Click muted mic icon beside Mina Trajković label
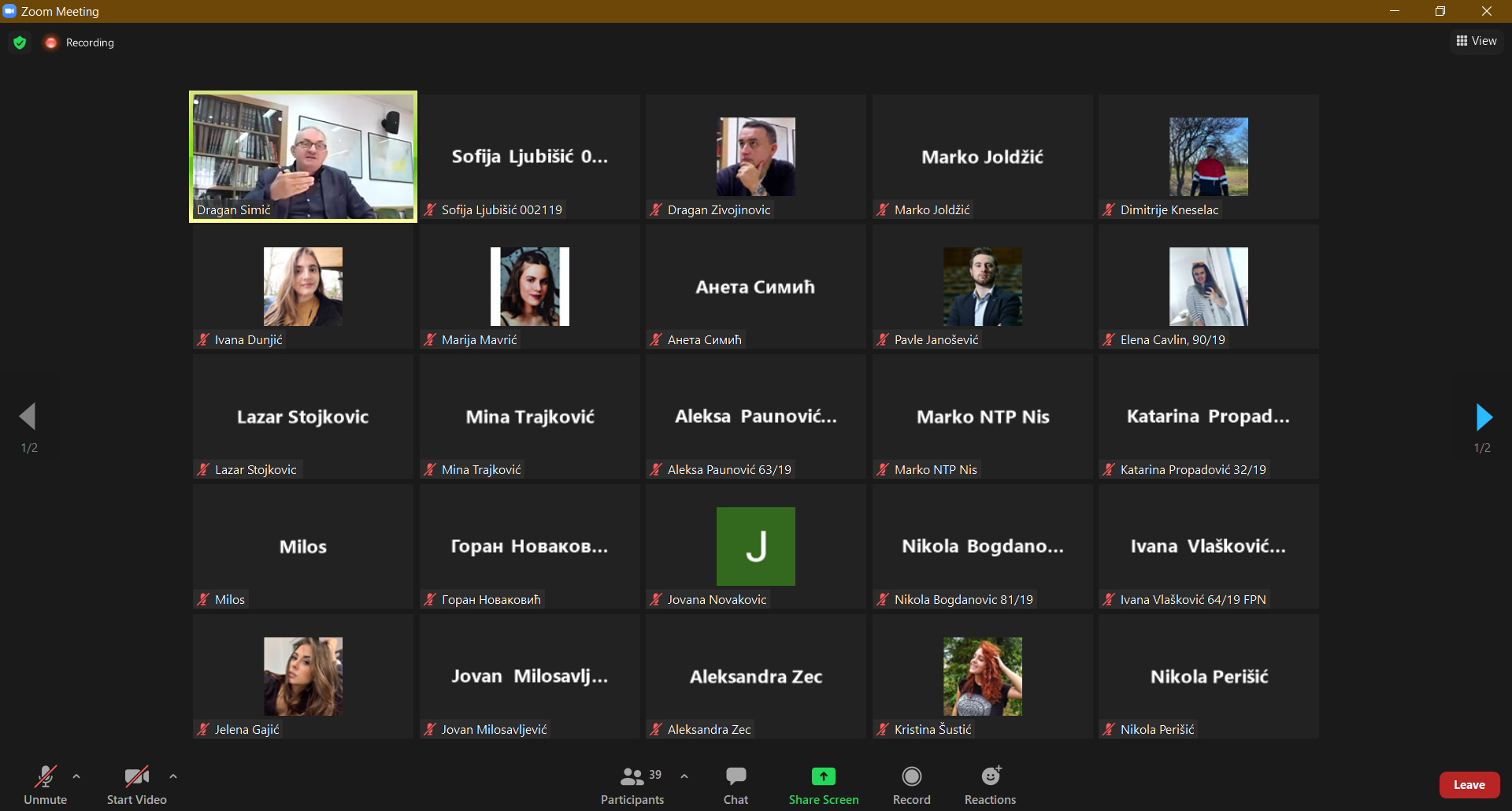Viewport: 1512px width, 811px height. 430,469
